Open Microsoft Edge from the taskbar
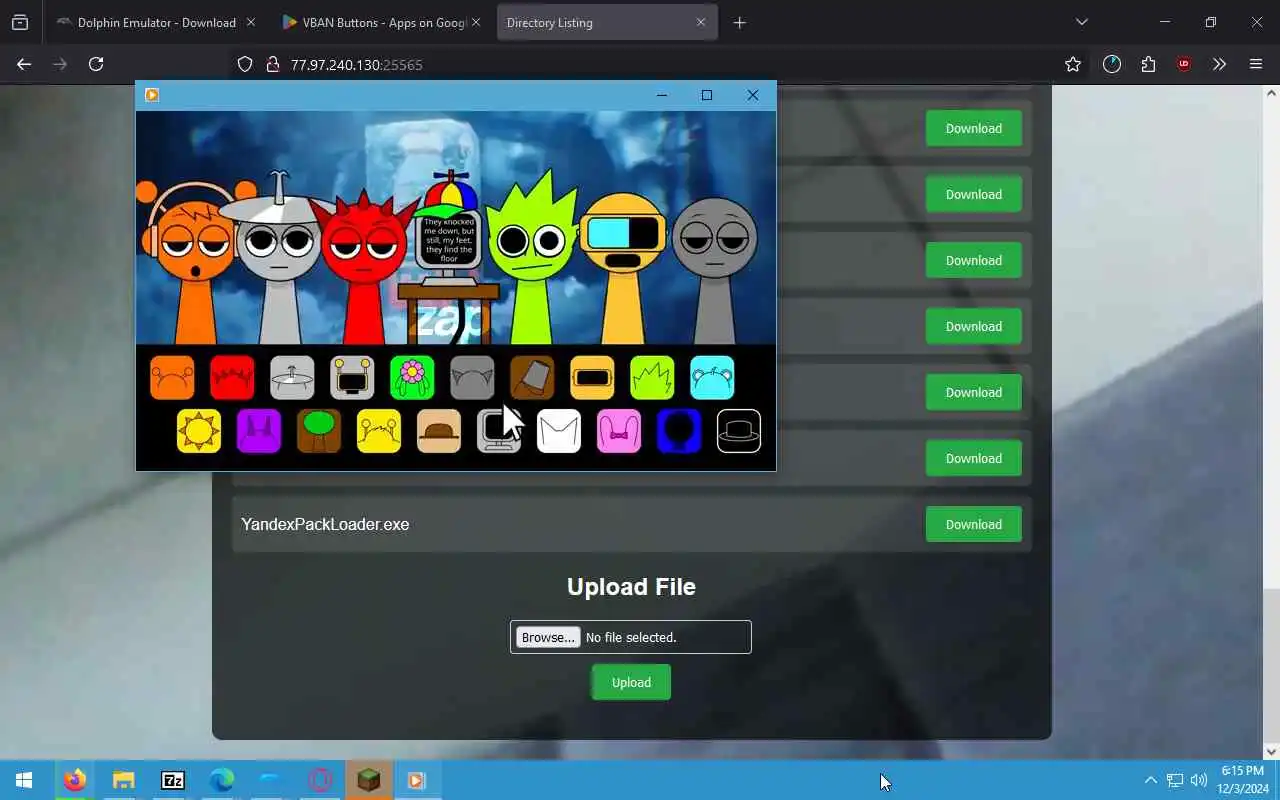The width and height of the screenshot is (1280, 800). [x=221, y=780]
